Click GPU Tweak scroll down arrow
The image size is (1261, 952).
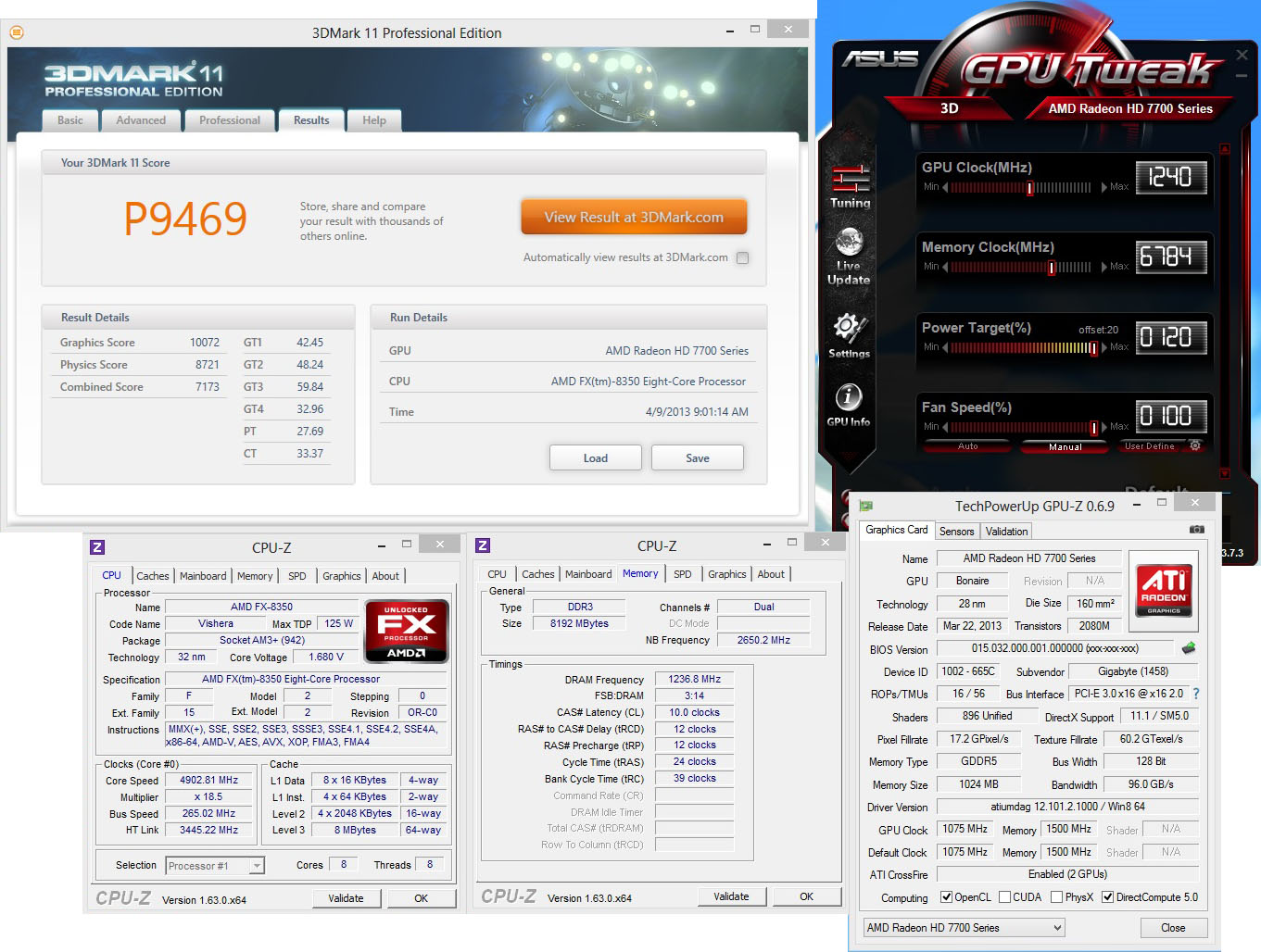(1224, 473)
